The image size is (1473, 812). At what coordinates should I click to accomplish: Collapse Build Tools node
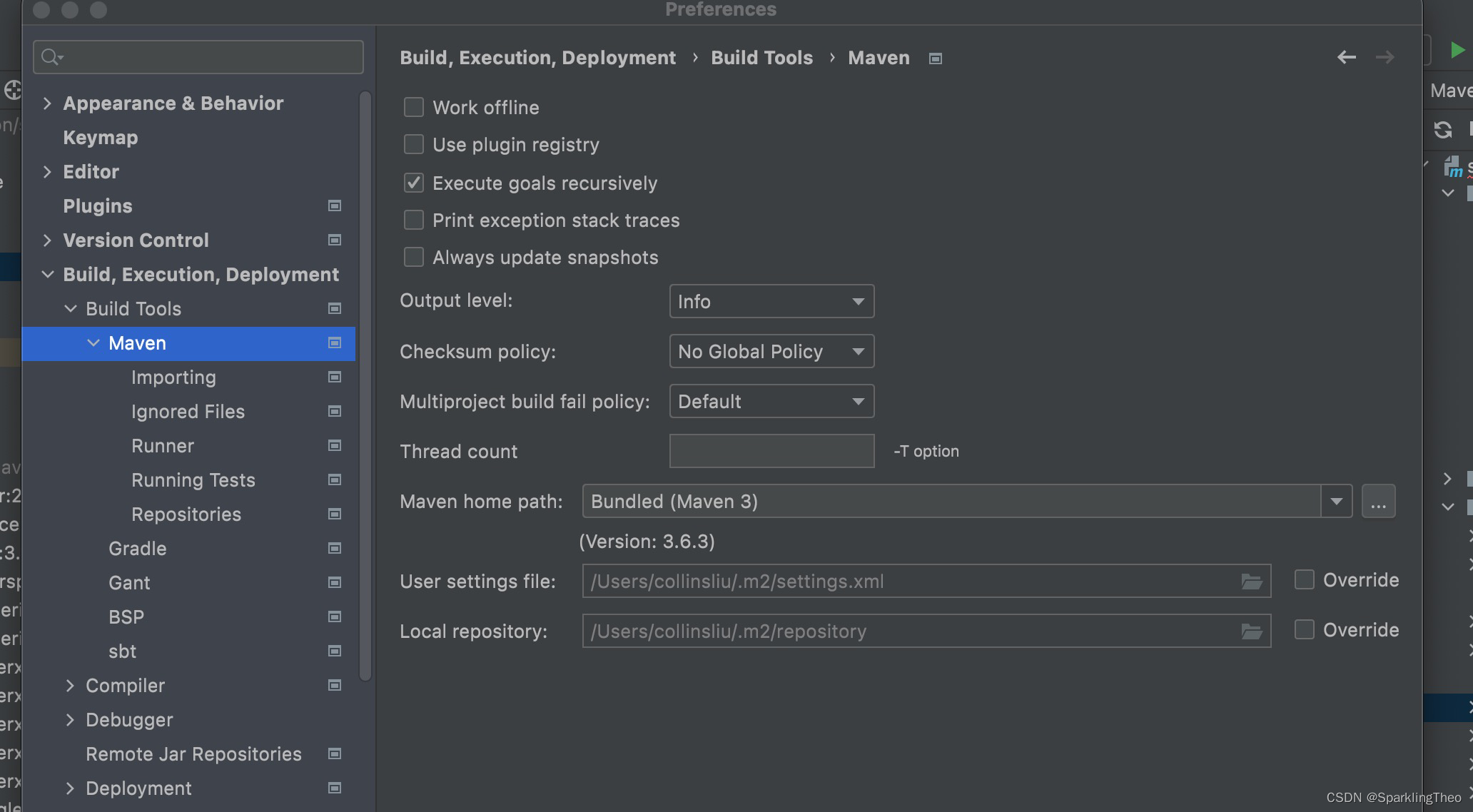(x=70, y=309)
